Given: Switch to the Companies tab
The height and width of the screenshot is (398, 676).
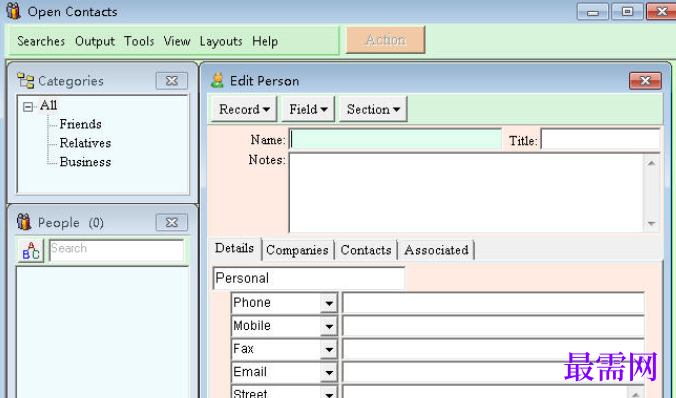Looking at the screenshot, I should click(297, 250).
